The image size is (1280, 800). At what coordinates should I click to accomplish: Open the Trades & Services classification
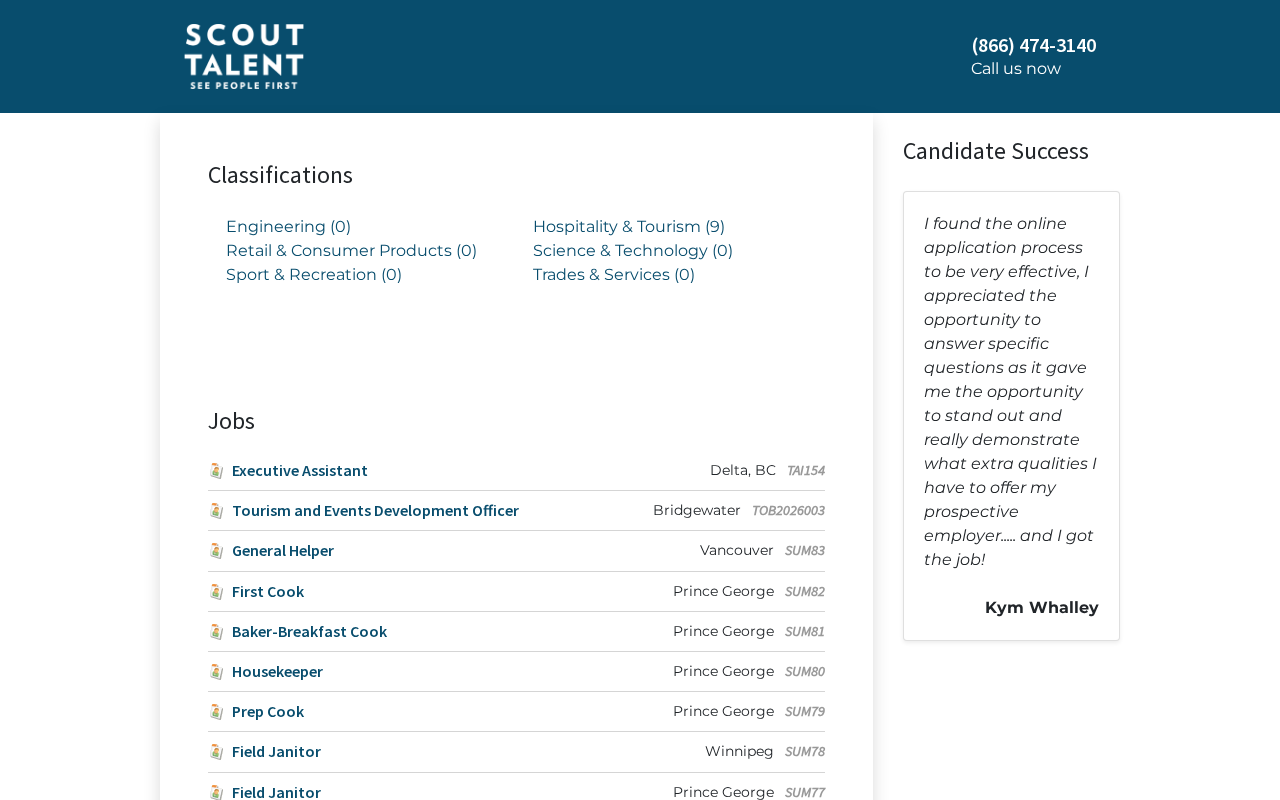coord(614,275)
